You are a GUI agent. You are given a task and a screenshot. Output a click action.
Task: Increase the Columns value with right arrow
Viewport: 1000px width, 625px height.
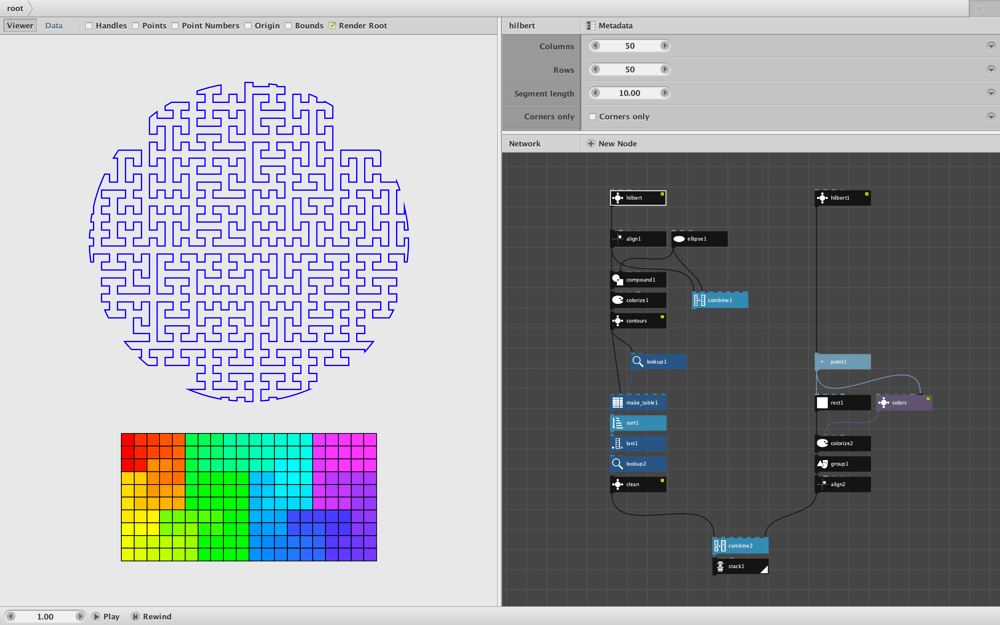[665, 46]
